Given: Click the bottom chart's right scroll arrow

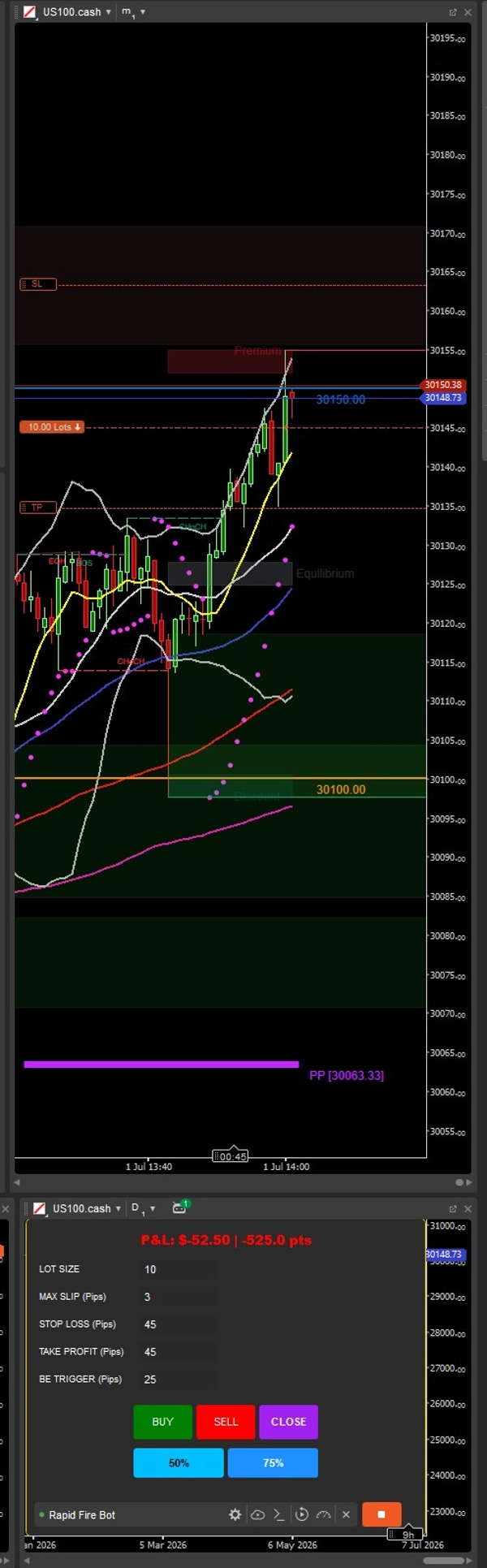Looking at the screenshot, I should 468,1561.
